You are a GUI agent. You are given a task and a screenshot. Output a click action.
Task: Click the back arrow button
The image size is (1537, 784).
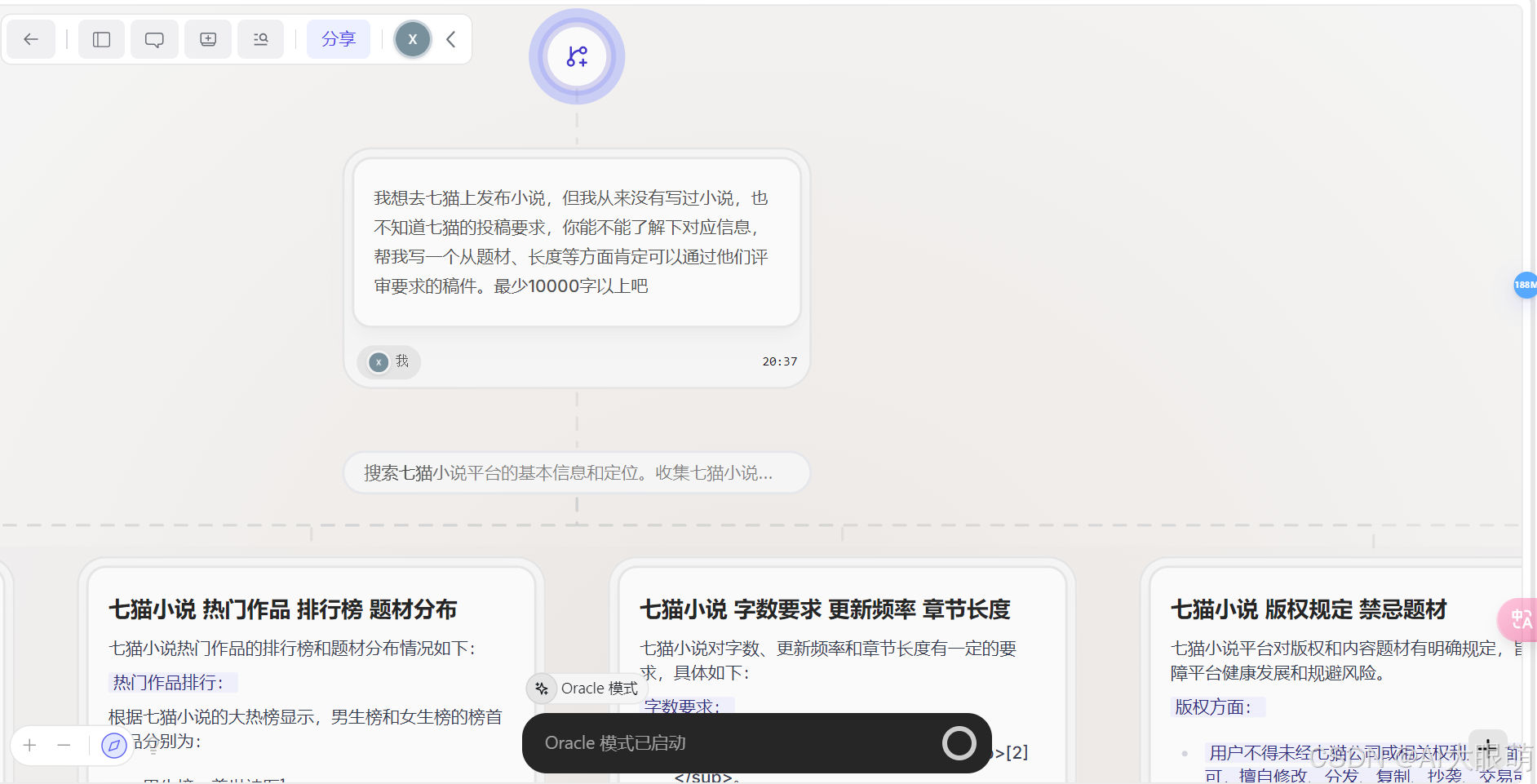tap(31, 39)
